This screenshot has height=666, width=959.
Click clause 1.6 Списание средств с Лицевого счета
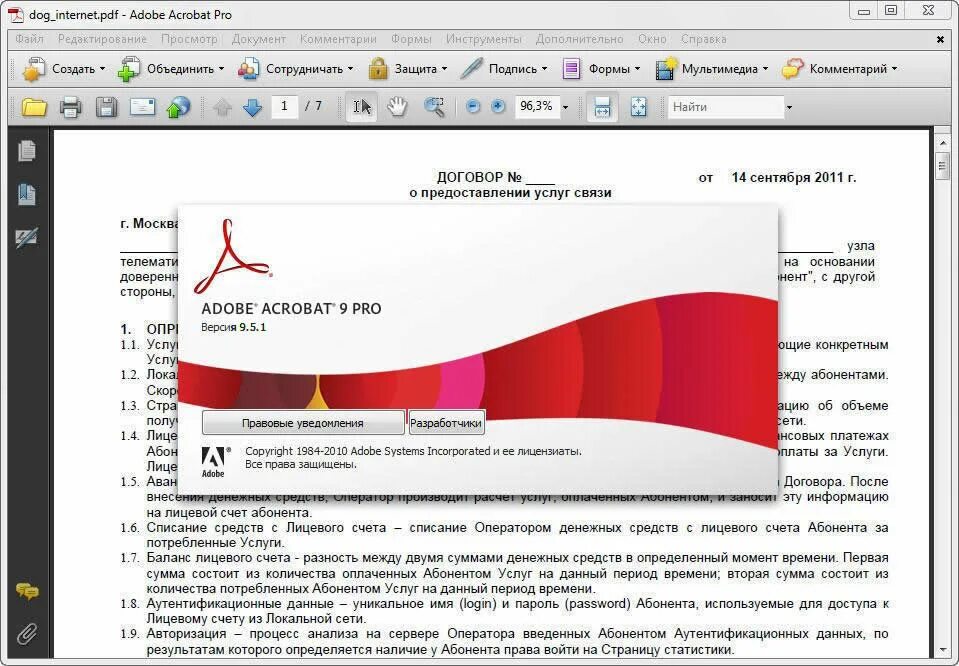(504, 535)
